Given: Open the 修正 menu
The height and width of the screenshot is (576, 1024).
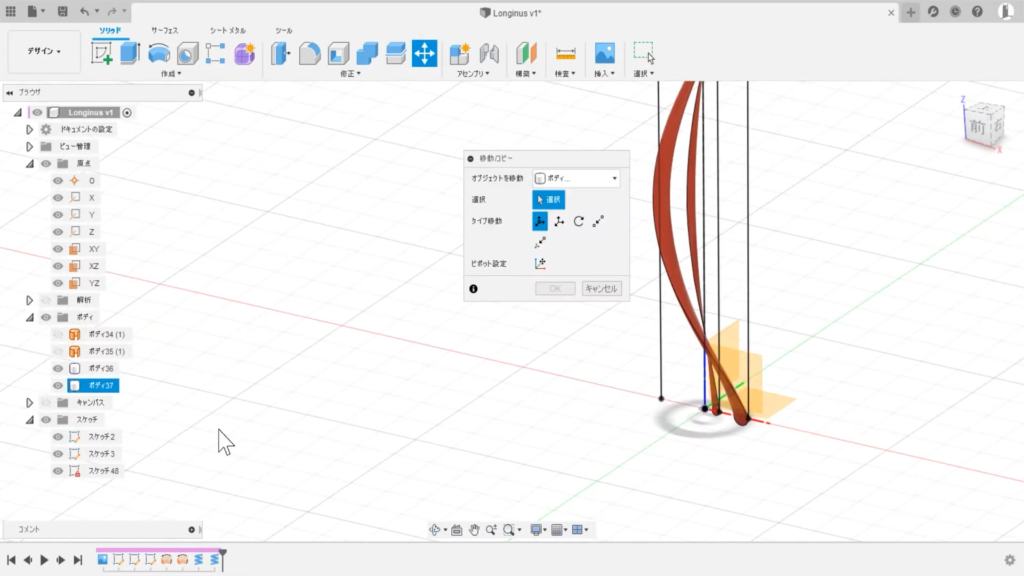Looking at the screenshot, I should (x=350, y=74).
